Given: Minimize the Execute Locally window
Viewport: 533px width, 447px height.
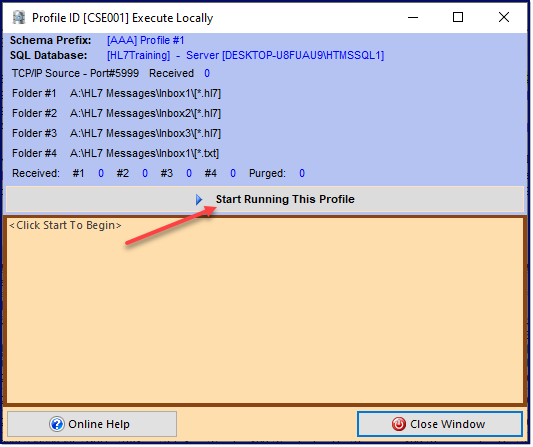Looking at the screenshot, I should click(413, 17).
